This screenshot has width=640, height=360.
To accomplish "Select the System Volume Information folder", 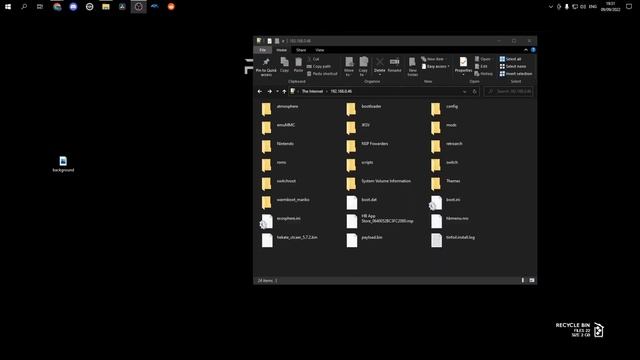I will 378,183.
